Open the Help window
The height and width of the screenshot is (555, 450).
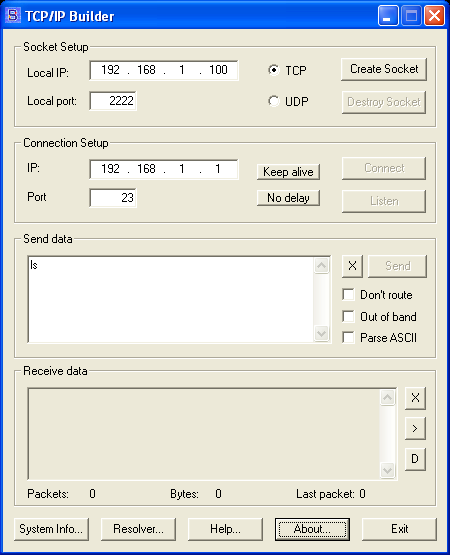tap(225, 529)
